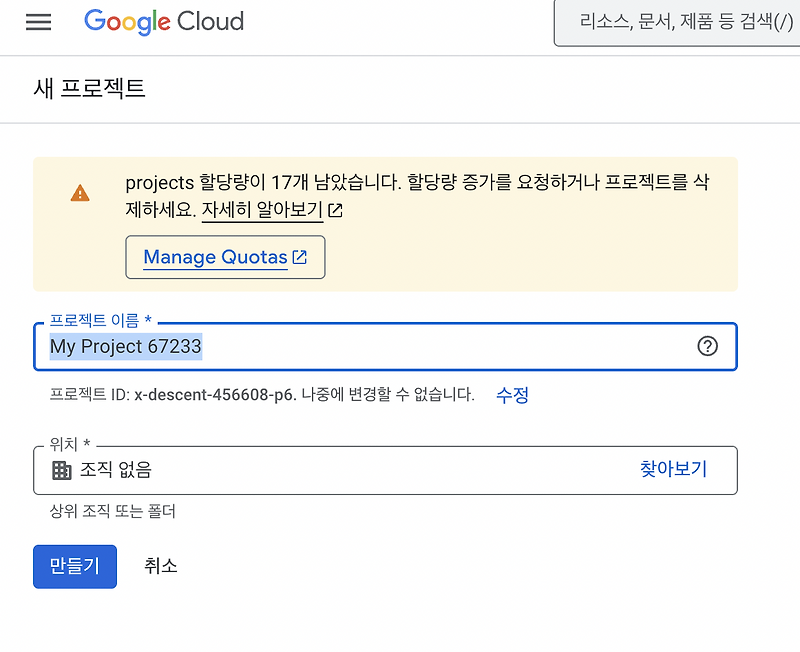The height and width of the screenshot is (652, 800).
Task: Select the project name input field
Action: point(300,346)
